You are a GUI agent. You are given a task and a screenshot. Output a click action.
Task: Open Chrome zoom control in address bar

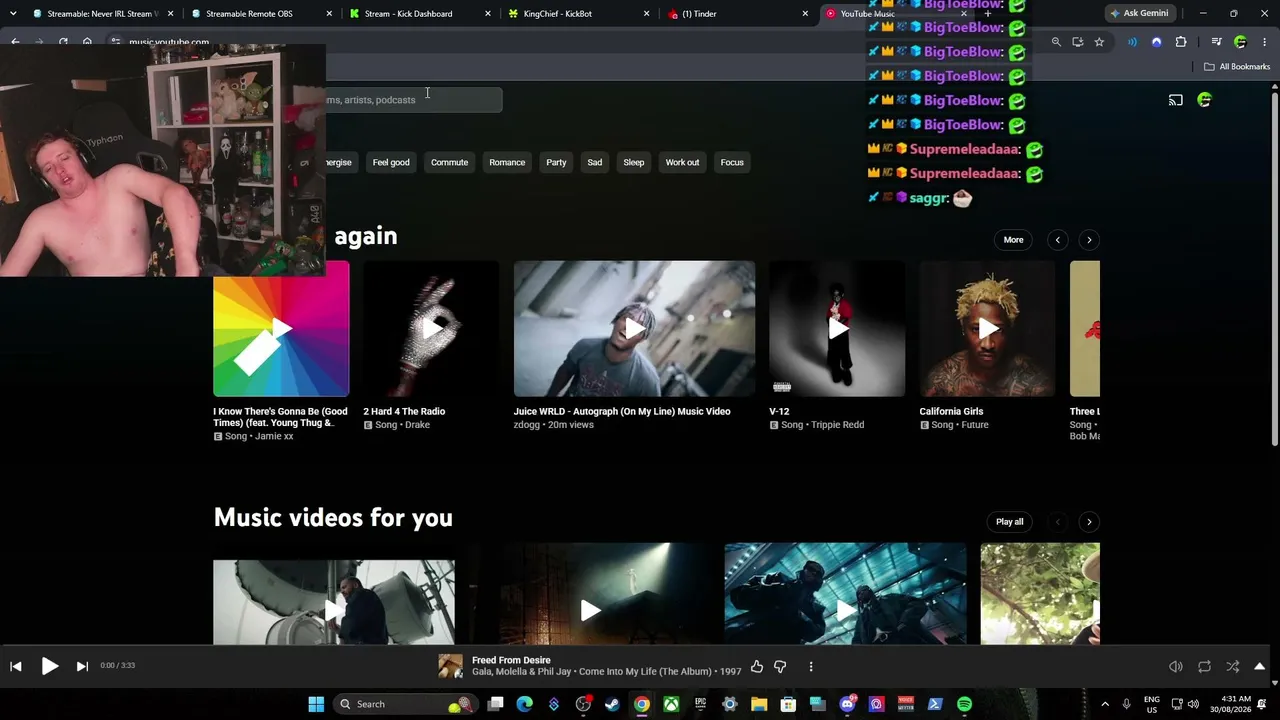click(1056, 42)
